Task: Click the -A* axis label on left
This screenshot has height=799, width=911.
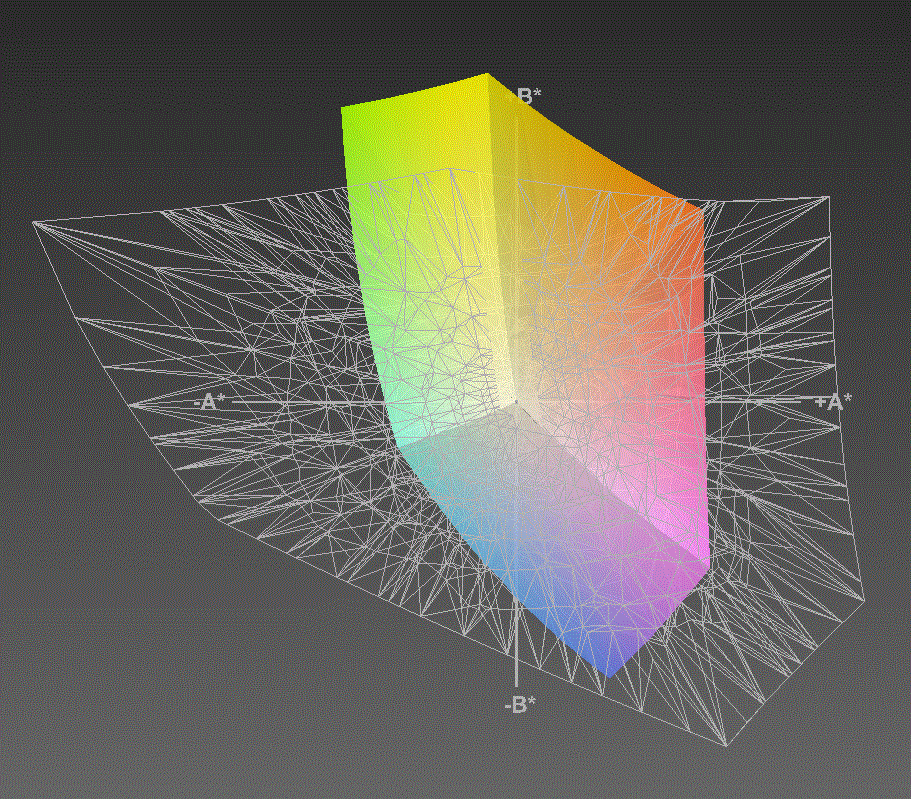Action: (x=210, y=402)
